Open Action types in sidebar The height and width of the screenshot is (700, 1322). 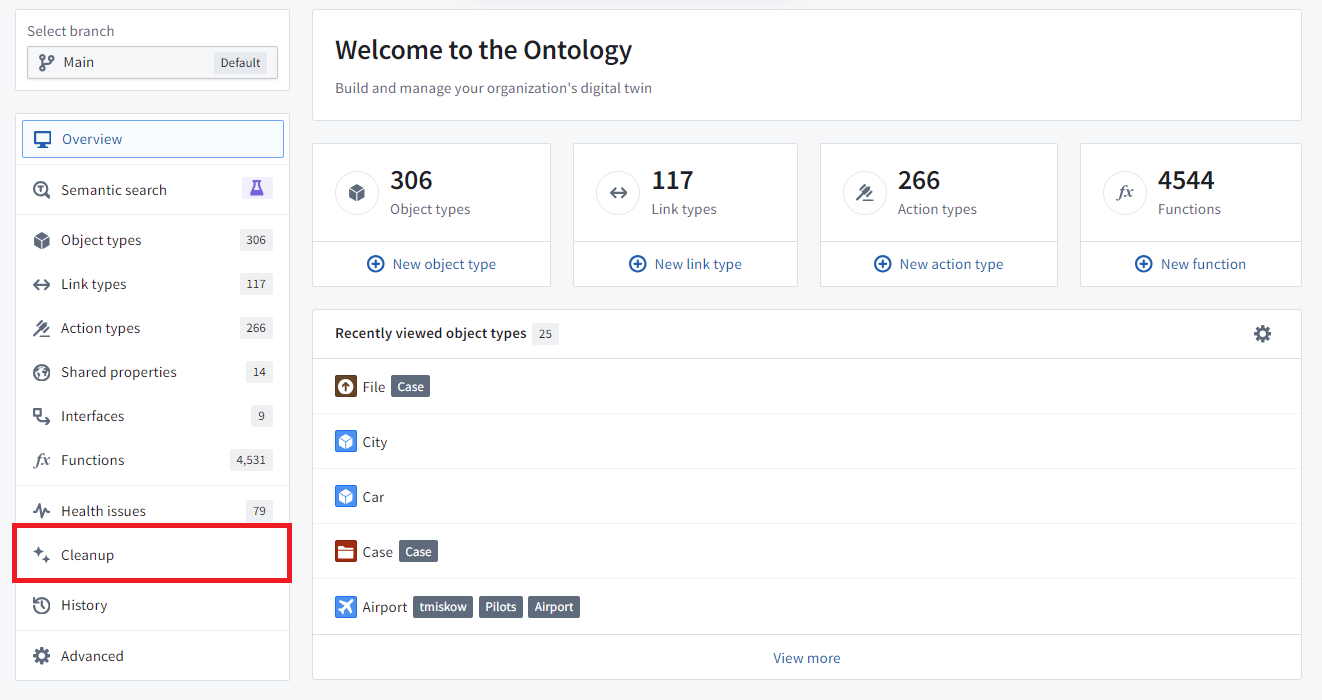pos(153,328)
